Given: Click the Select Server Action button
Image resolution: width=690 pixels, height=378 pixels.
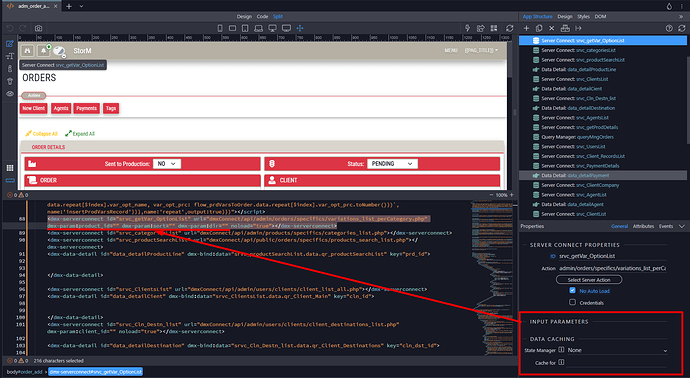Looking at the screenshot, I should pyautogui.click(x=589, y=279).
